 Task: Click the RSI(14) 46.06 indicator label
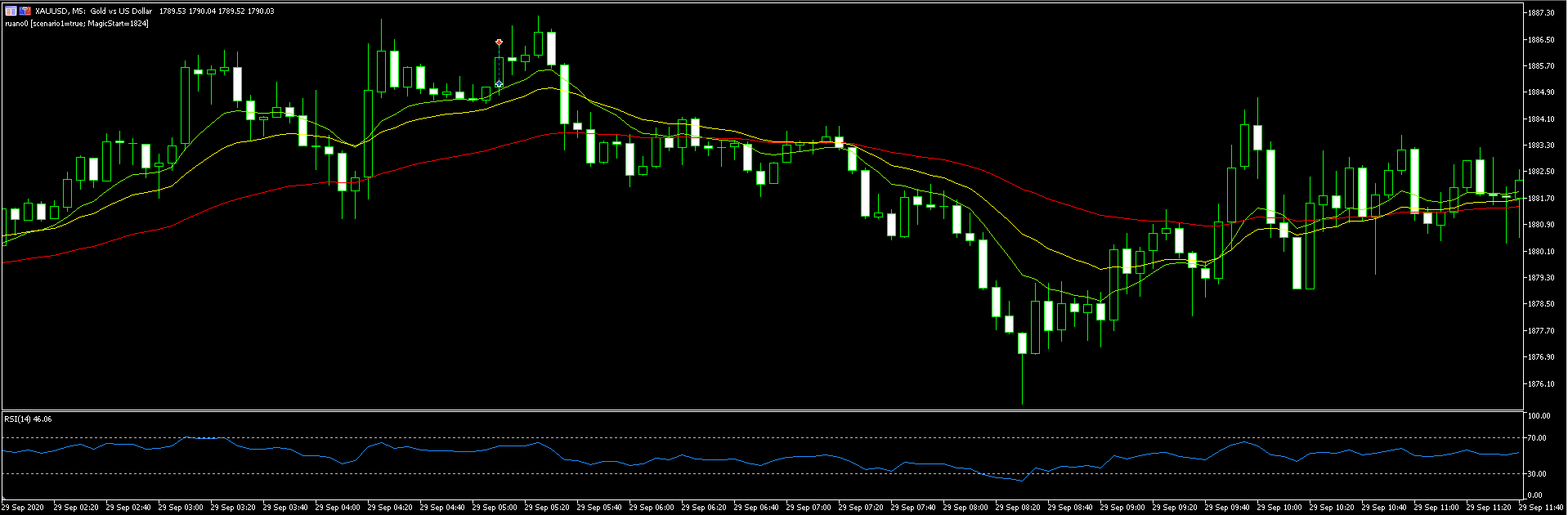point(28,419)
